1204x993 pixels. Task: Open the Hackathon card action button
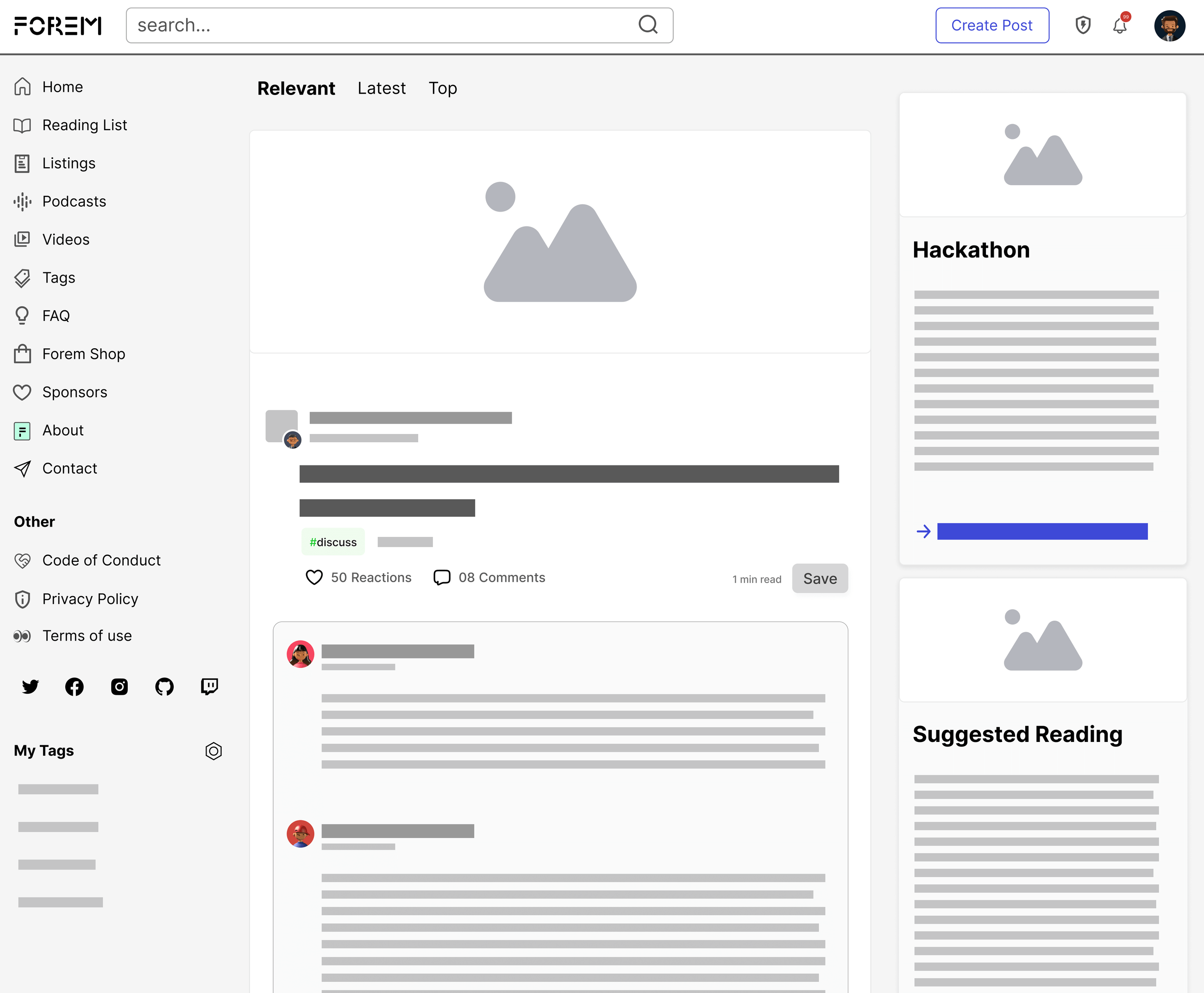point(1041,531)
